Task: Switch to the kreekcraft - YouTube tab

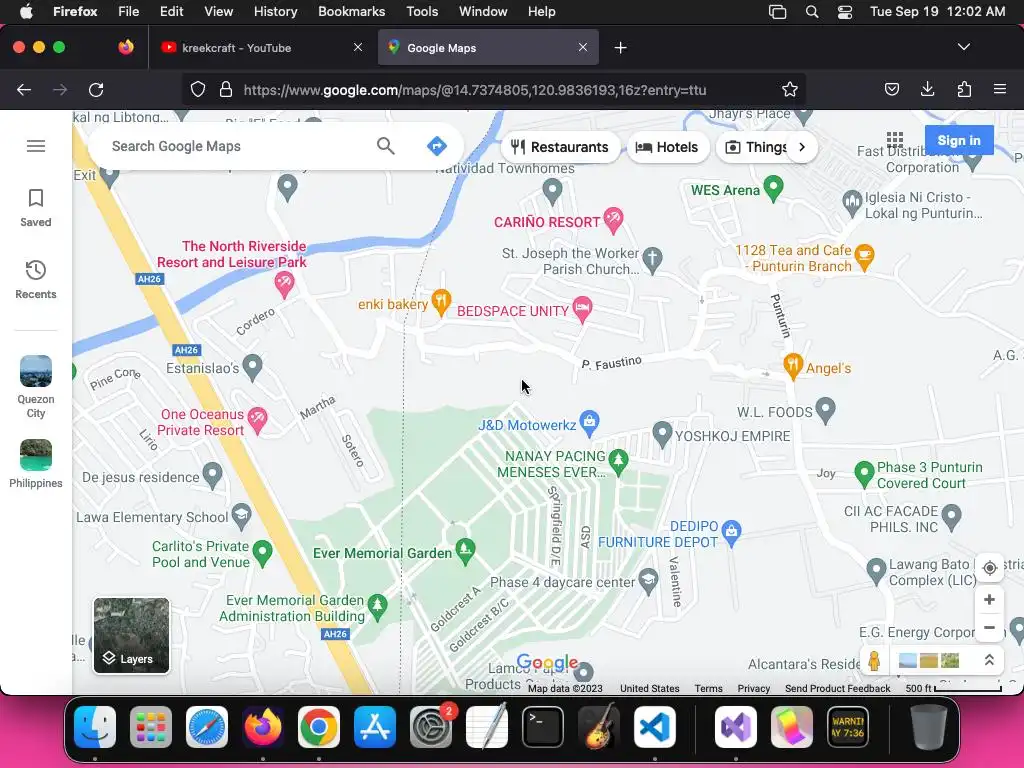Action: point(261,48)
